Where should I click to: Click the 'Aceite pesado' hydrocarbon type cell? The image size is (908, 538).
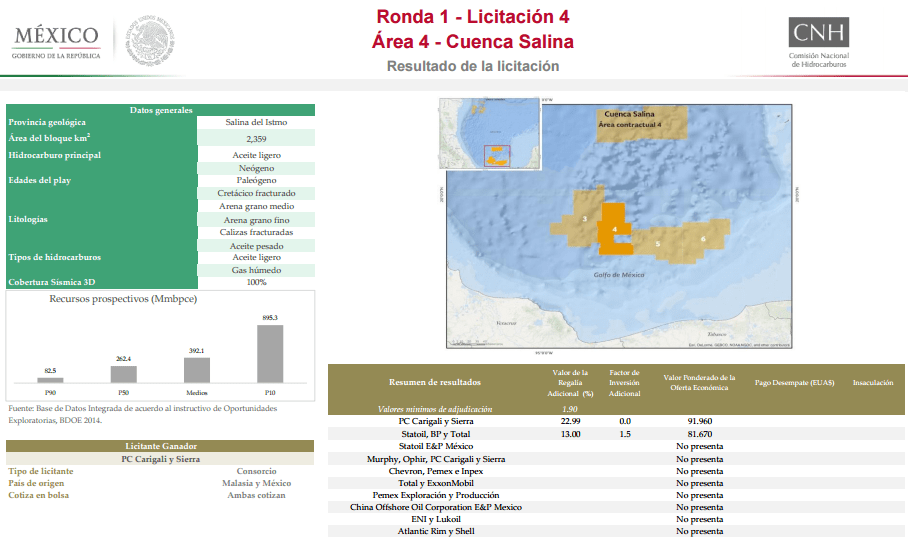pyautogui.click(x=256, y=246)
